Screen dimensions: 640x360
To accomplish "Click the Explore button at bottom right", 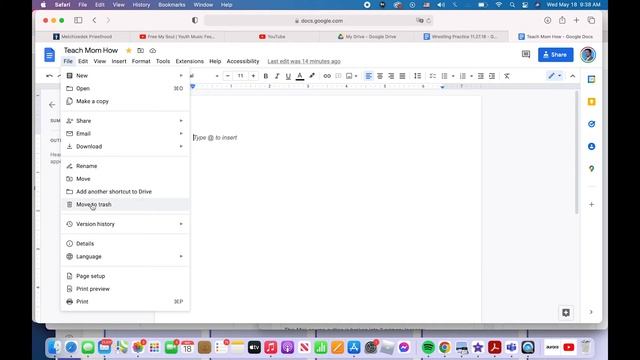I will pos(566,313).
